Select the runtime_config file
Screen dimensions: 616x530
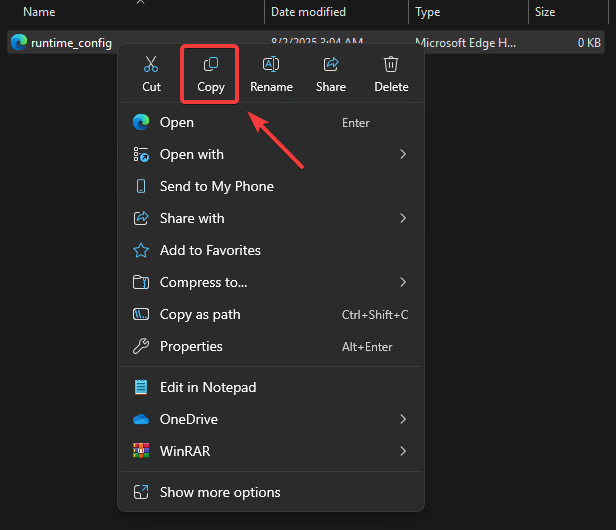click(70, 42)
